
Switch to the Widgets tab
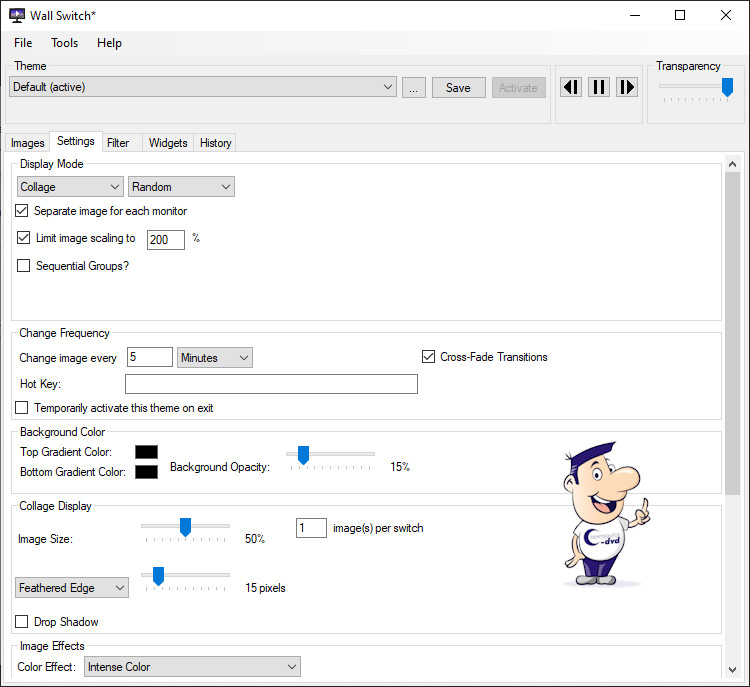tap(168, 143)
